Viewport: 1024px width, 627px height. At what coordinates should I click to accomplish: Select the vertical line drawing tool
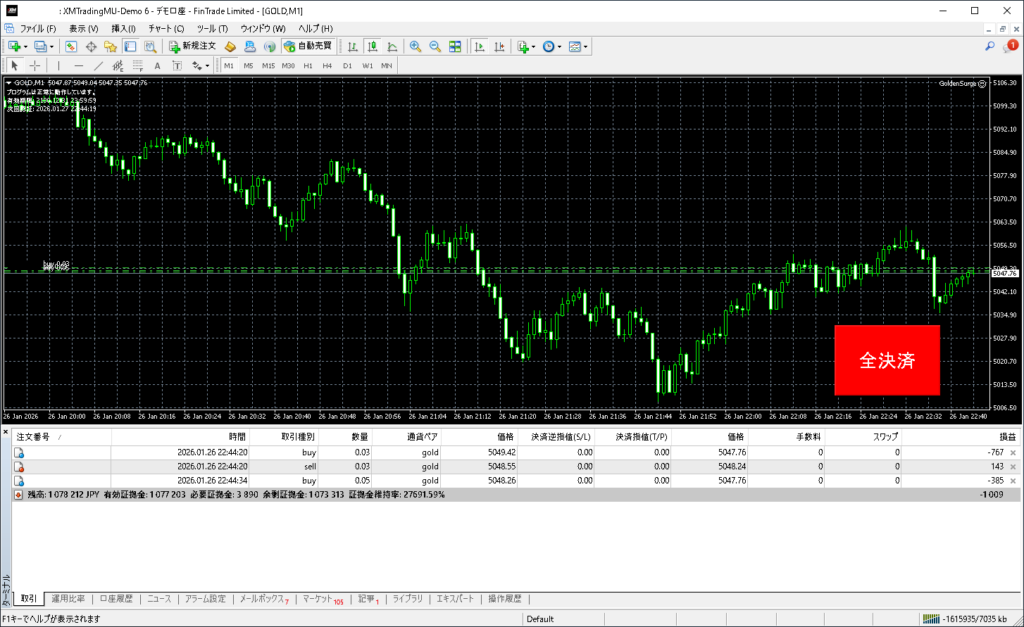pyautogui.click(x=58, y=65)
